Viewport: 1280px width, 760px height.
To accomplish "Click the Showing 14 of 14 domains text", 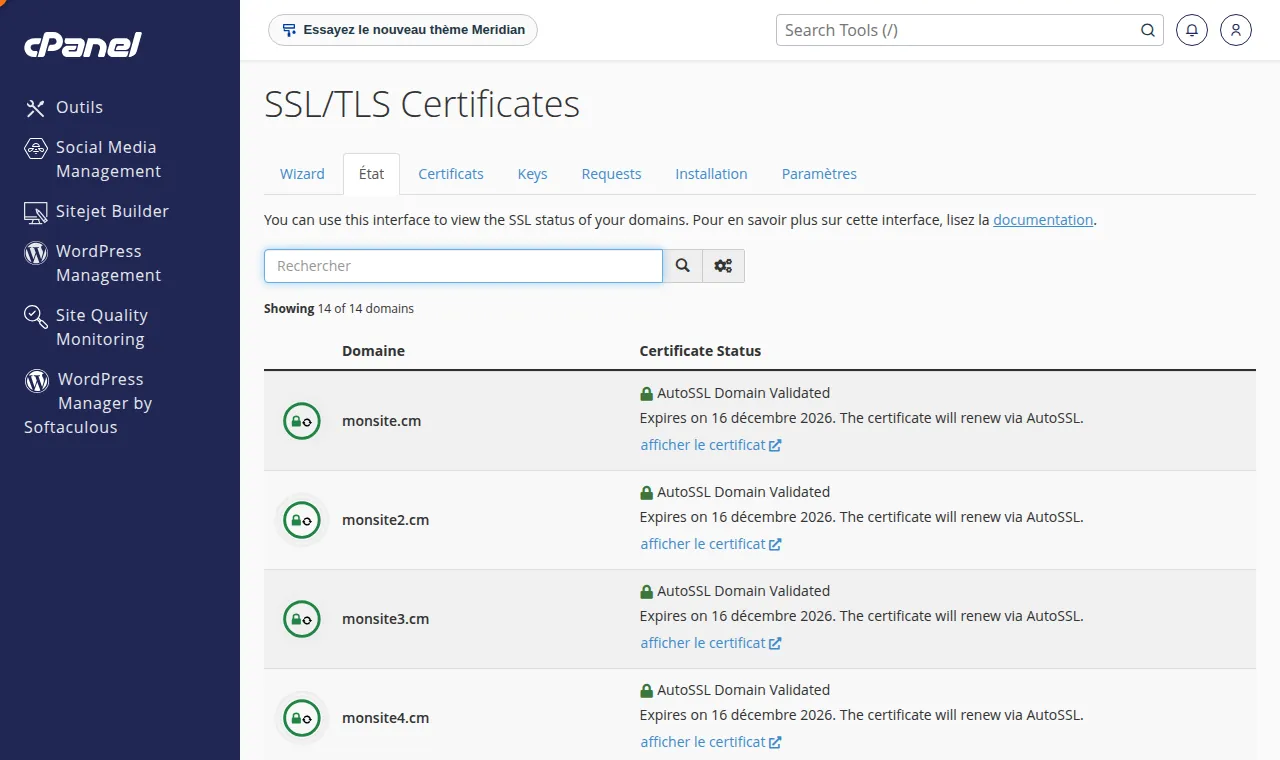I will [x=339, y=309].
